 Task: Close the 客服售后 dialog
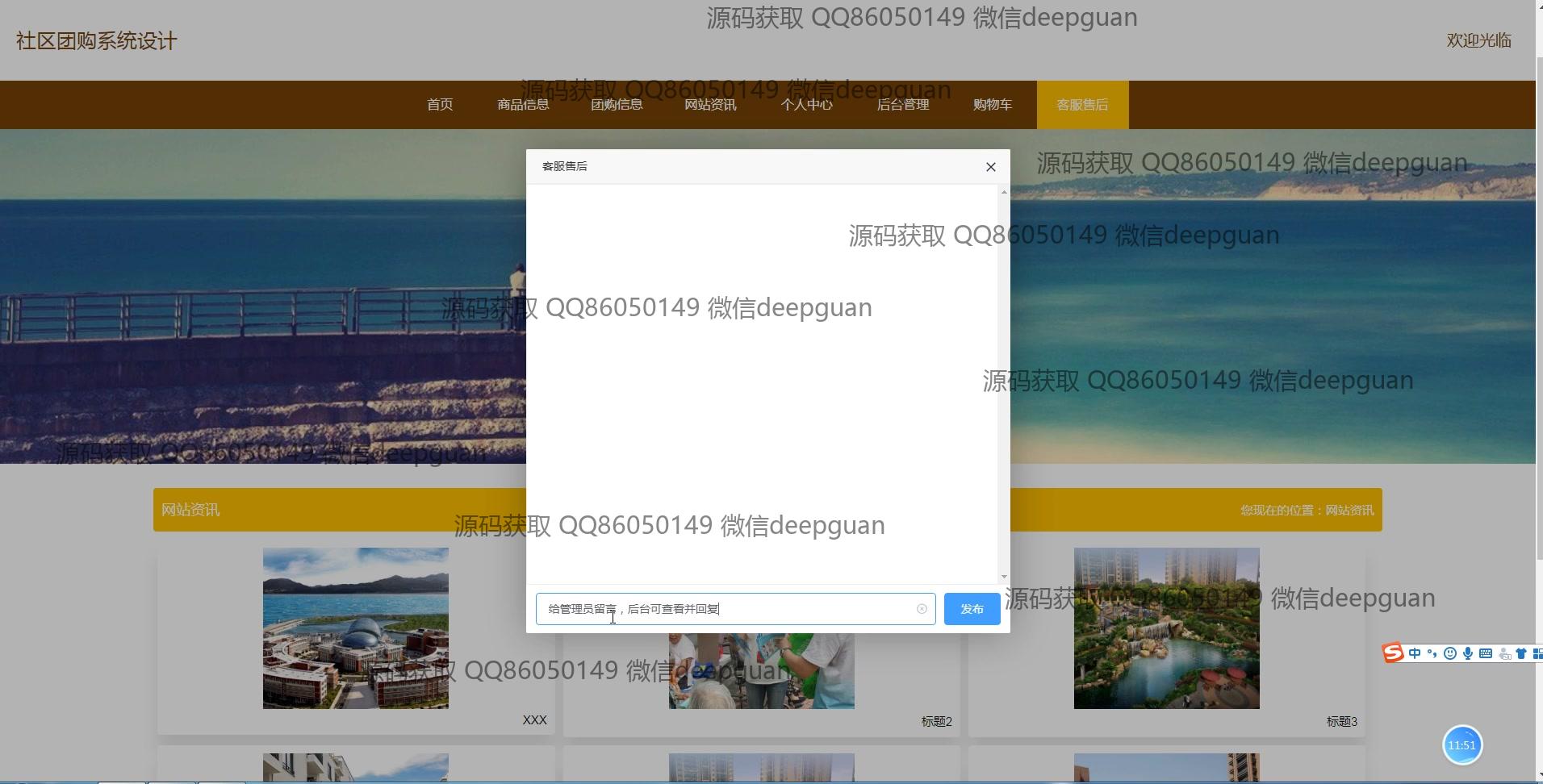(991, 167)
